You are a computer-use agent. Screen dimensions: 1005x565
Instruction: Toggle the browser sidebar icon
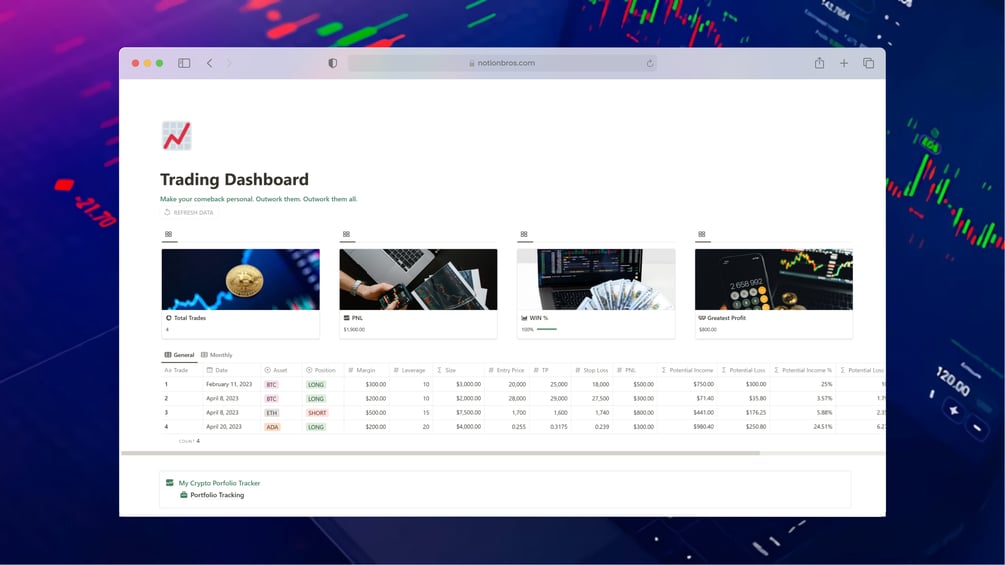[184, 63]
